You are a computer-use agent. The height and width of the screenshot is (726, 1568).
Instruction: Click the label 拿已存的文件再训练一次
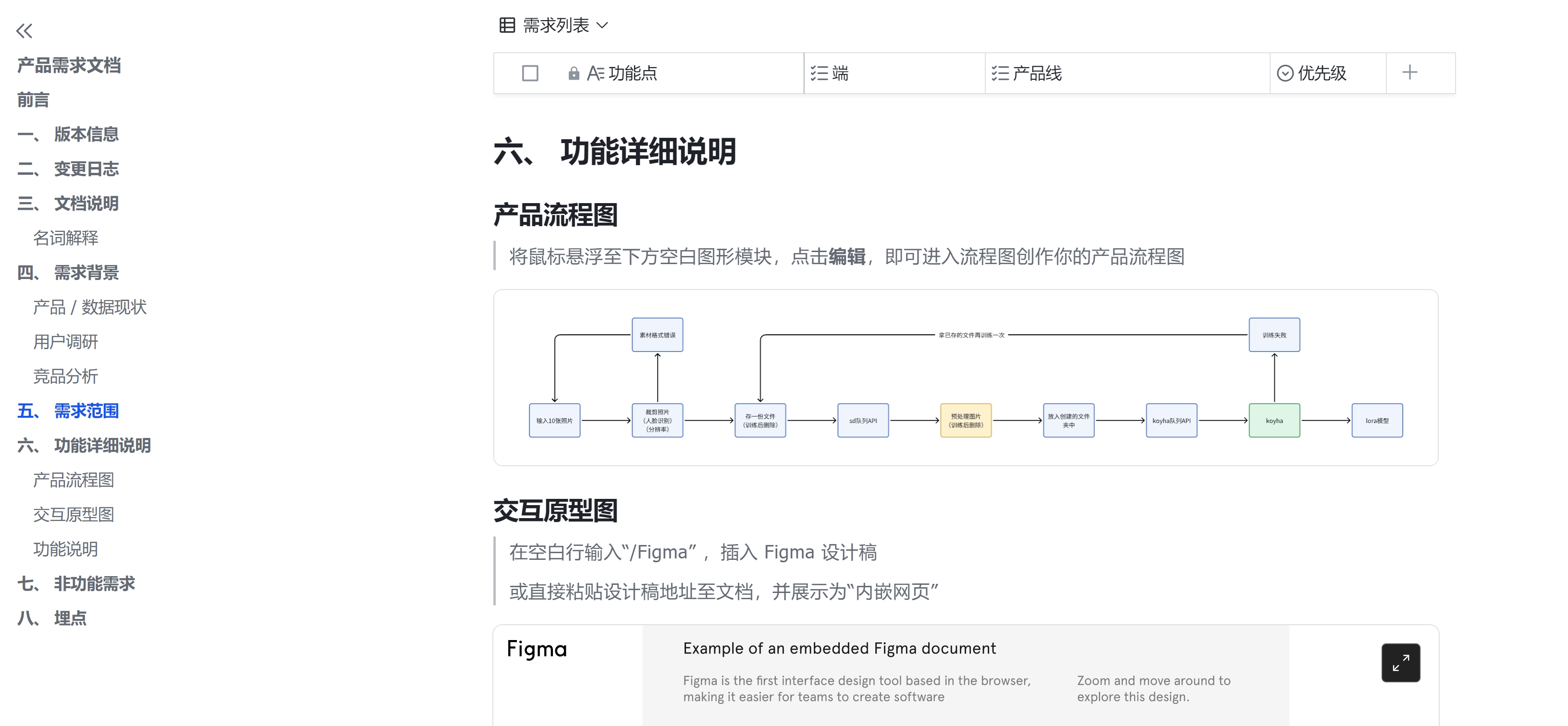pos(971,335)
